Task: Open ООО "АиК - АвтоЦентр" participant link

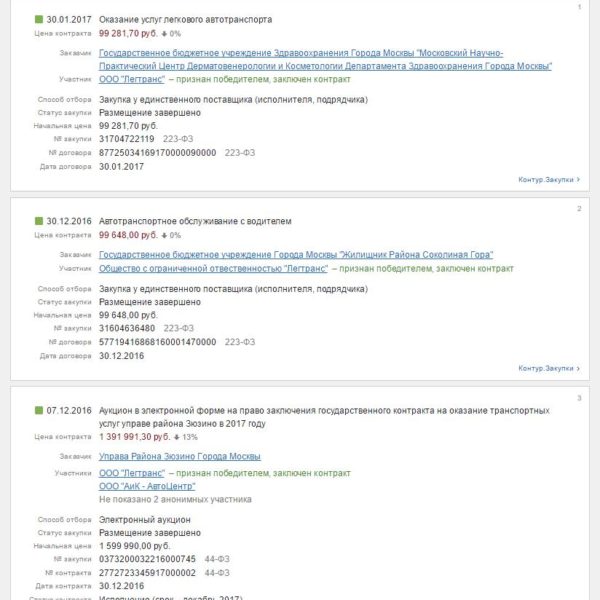Action: point(147,486)
